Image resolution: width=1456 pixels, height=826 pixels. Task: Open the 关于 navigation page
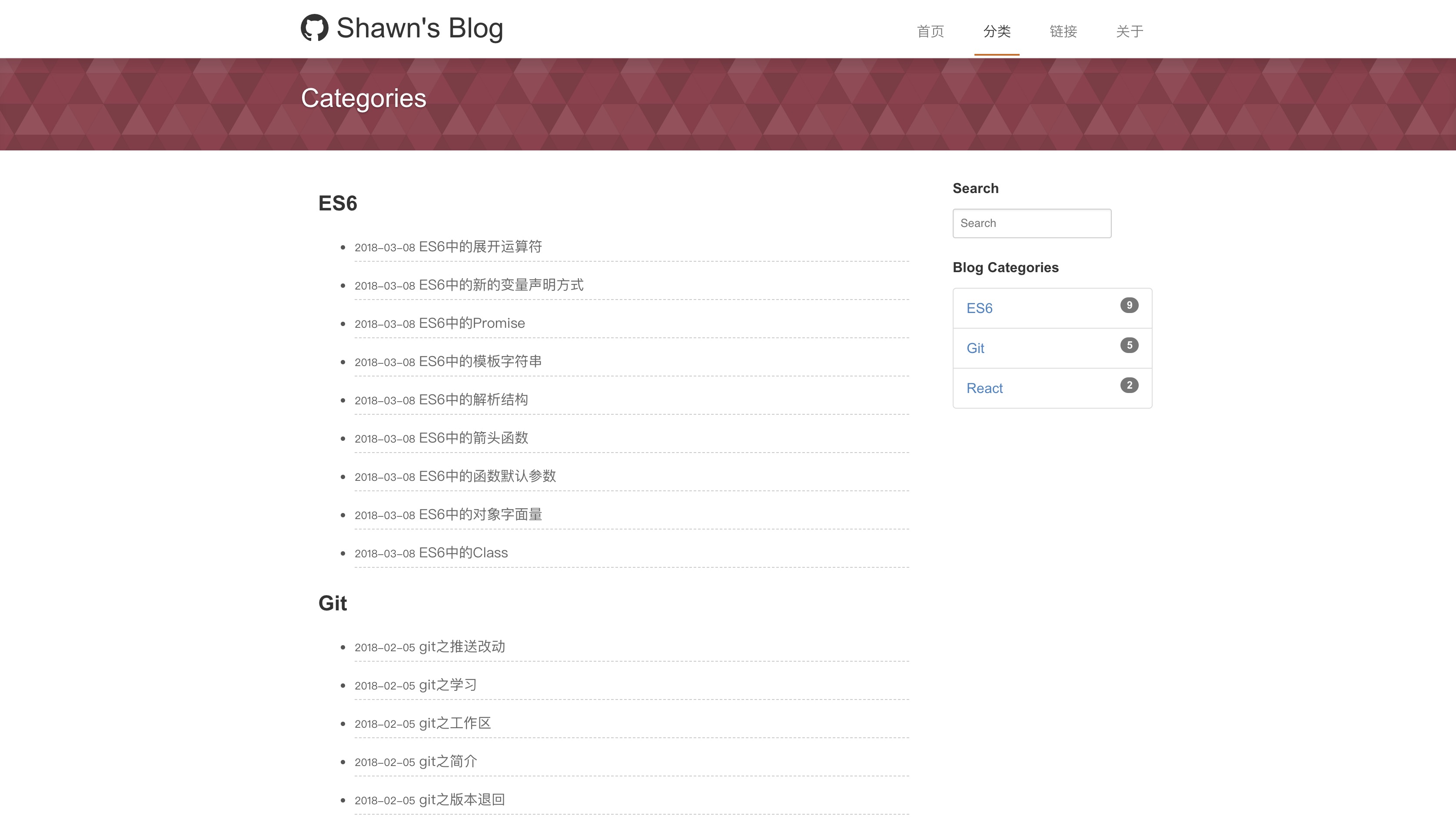pyautogui.click(x=1130, y=31)
